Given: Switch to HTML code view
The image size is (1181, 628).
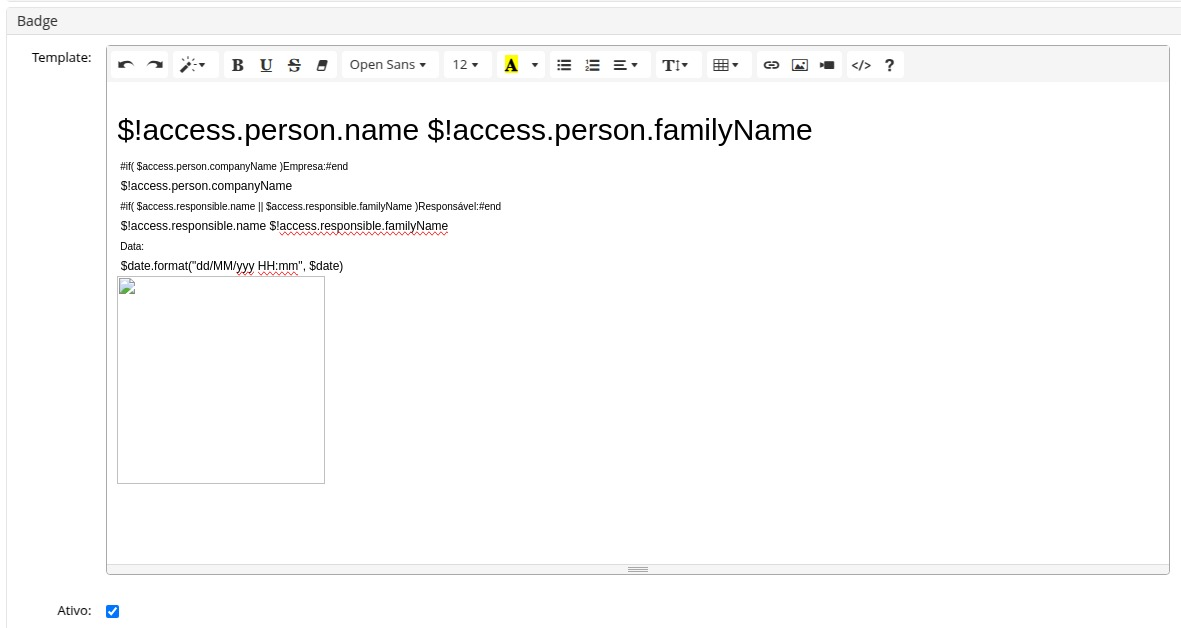Looking at the screenshot, I should (x=860, y=65).
